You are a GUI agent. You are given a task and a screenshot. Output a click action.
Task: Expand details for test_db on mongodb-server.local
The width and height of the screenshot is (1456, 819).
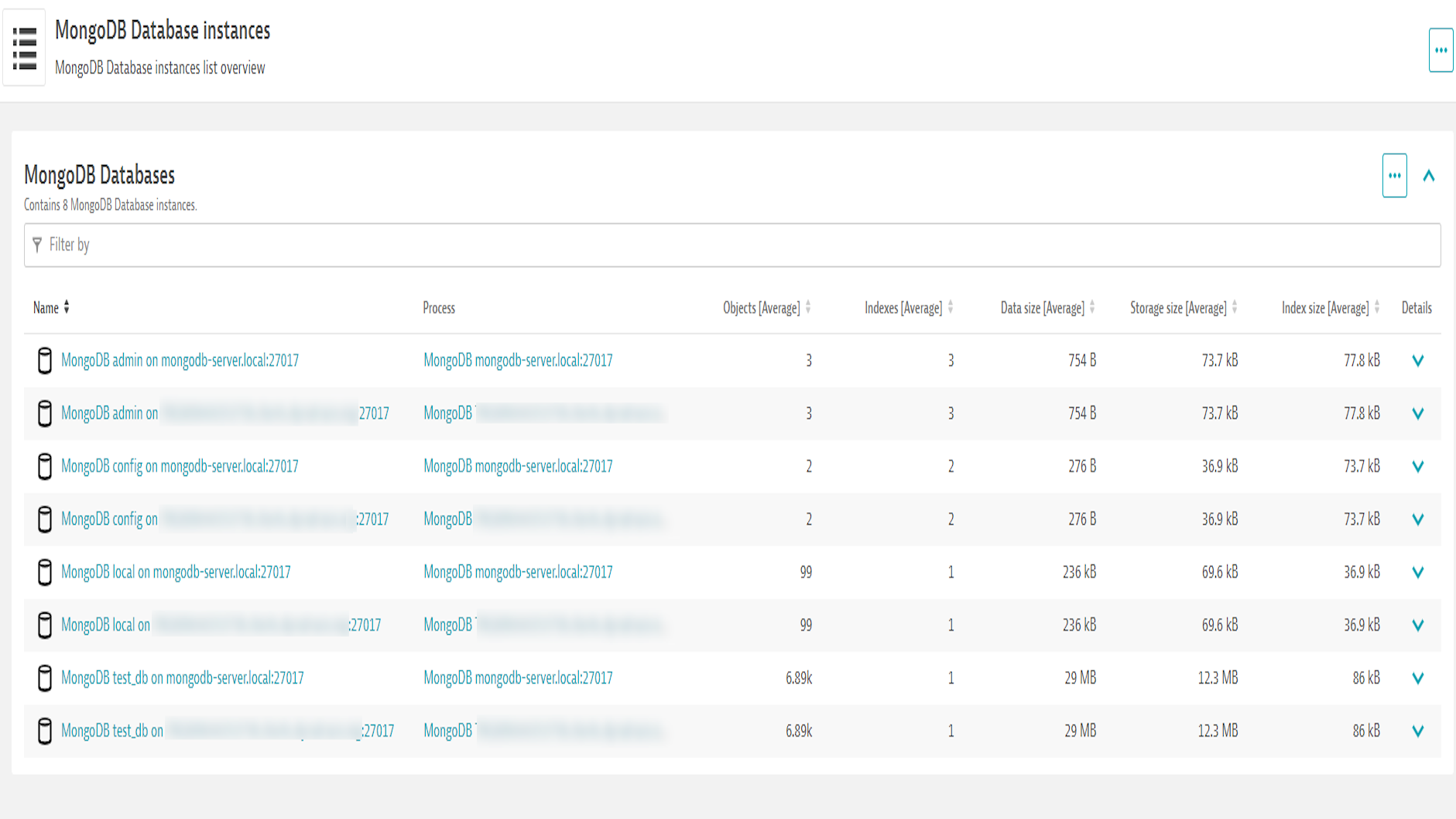pos(1417,678)
